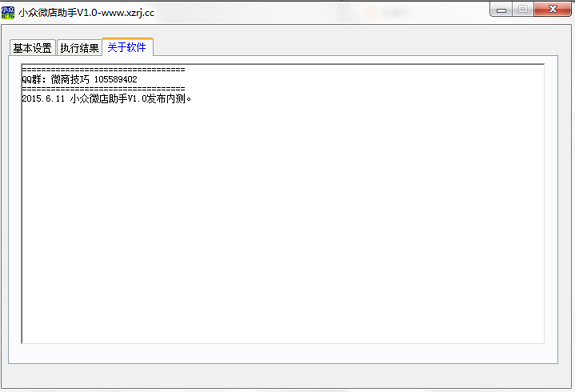
Task: Click the 2015.6.11 release note line
Action: [x=106, y=99]
